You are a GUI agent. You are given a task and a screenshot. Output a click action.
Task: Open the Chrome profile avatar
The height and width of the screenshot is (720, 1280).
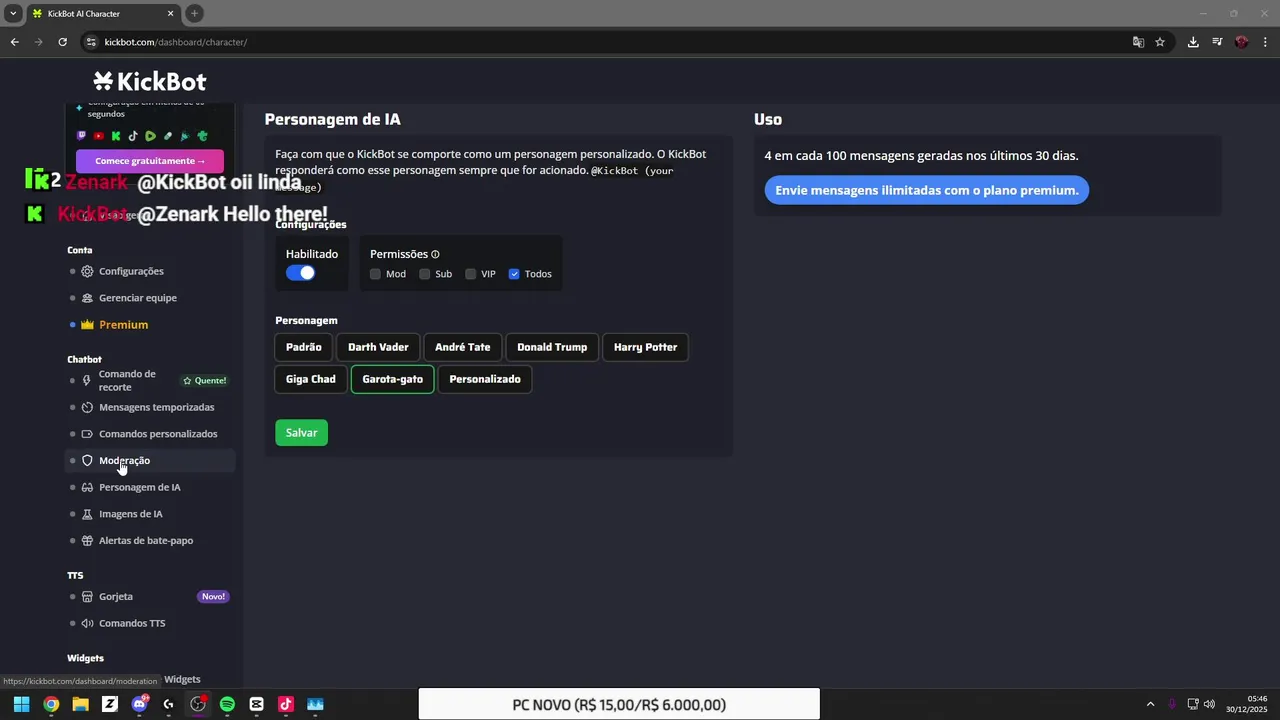pos(1241,42)
